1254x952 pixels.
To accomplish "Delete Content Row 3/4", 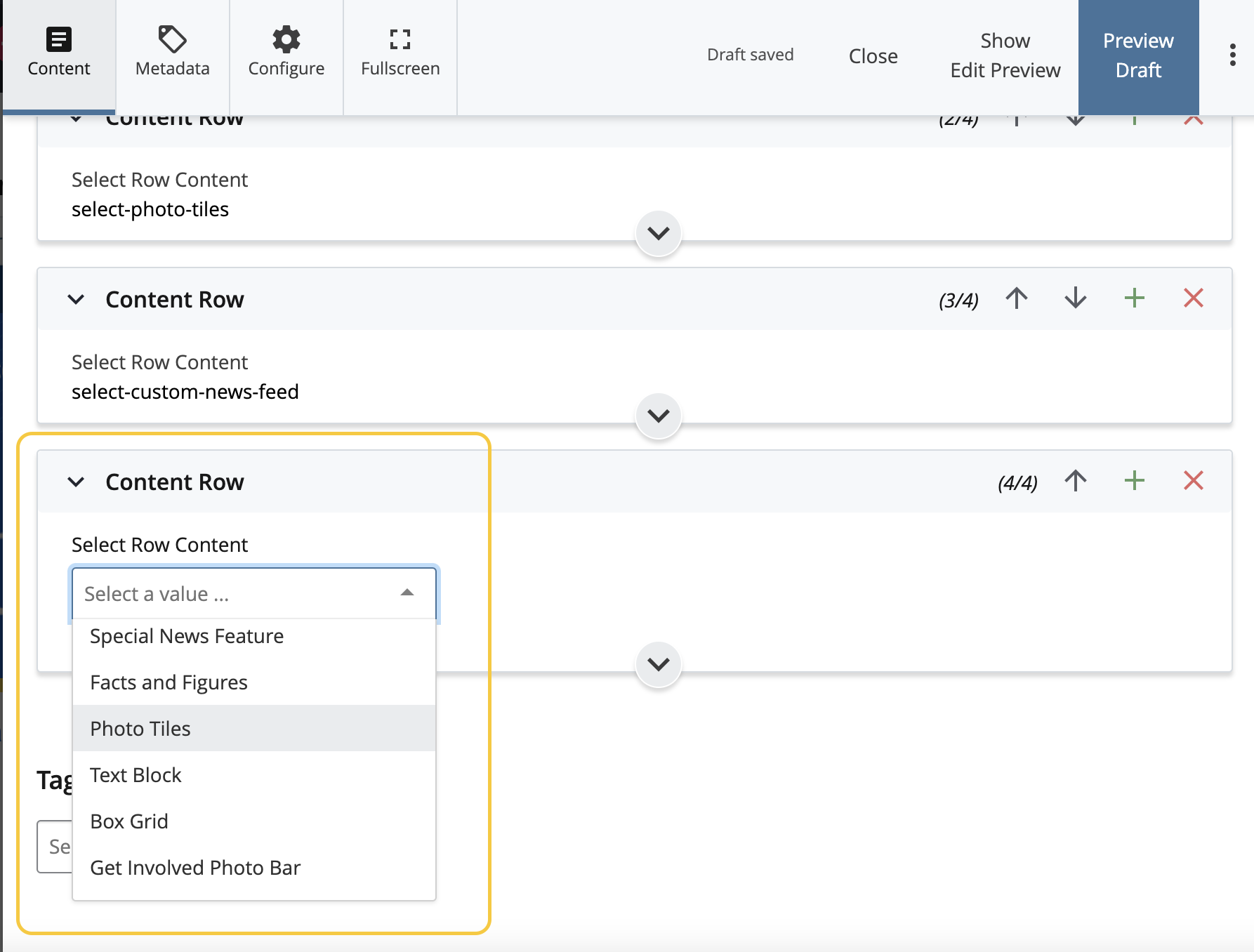I will [1193, 298].
